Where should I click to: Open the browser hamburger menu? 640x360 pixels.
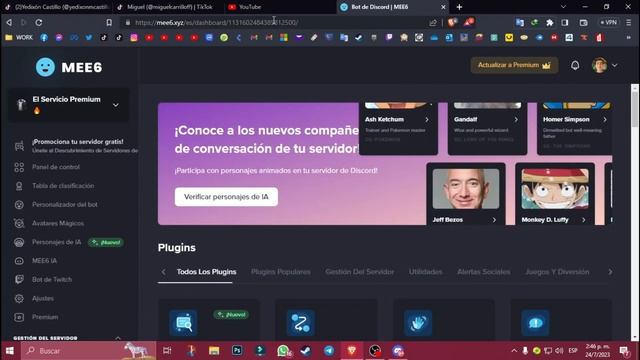629,22
